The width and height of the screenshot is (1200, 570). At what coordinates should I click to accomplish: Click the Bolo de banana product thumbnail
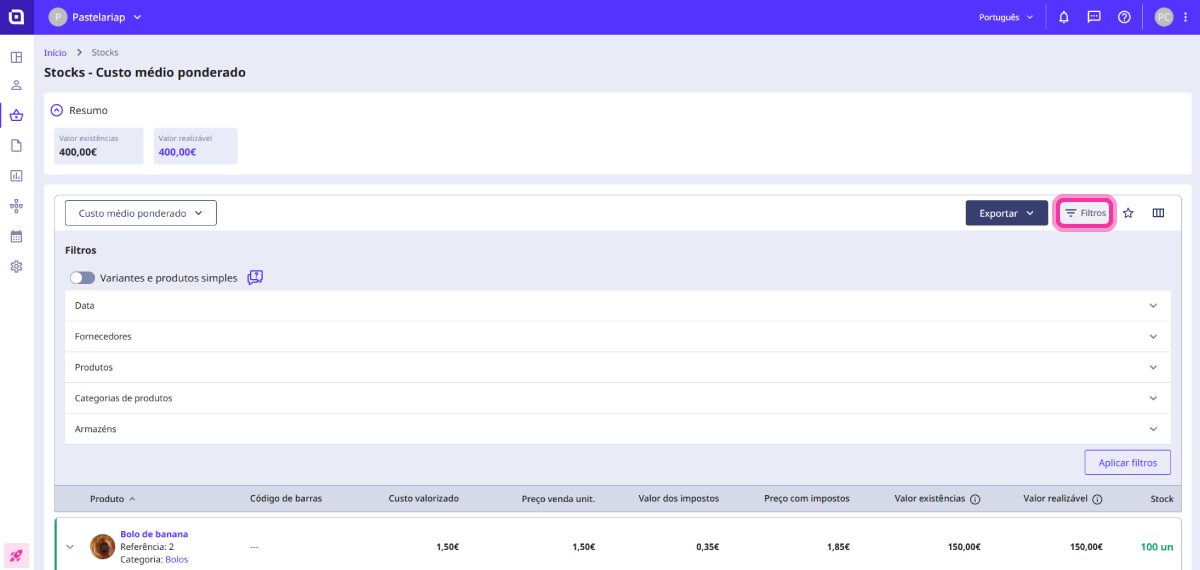tap(102, 546)
